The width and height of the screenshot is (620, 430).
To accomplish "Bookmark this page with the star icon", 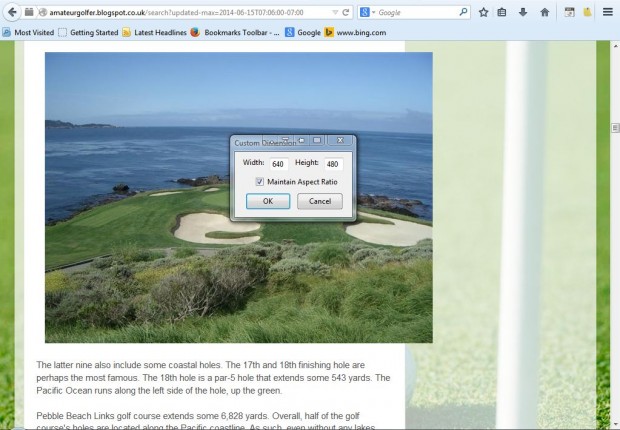I will pos(483,13).
